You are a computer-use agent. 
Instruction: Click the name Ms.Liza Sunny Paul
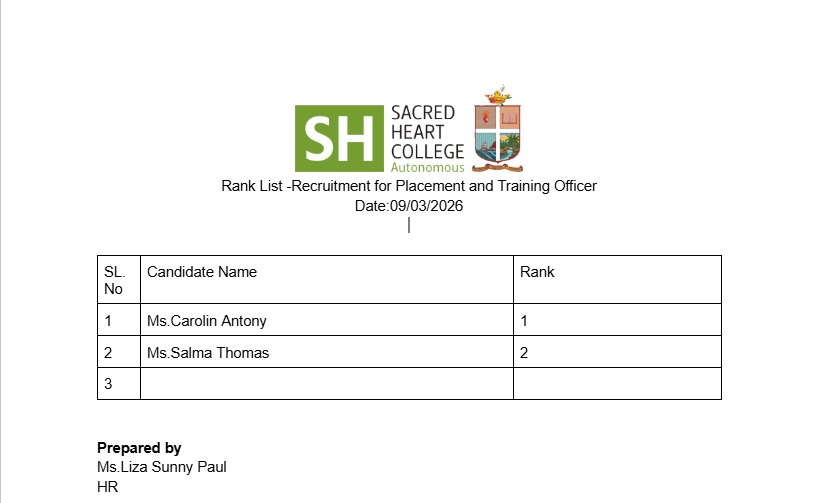coord(154,467)
